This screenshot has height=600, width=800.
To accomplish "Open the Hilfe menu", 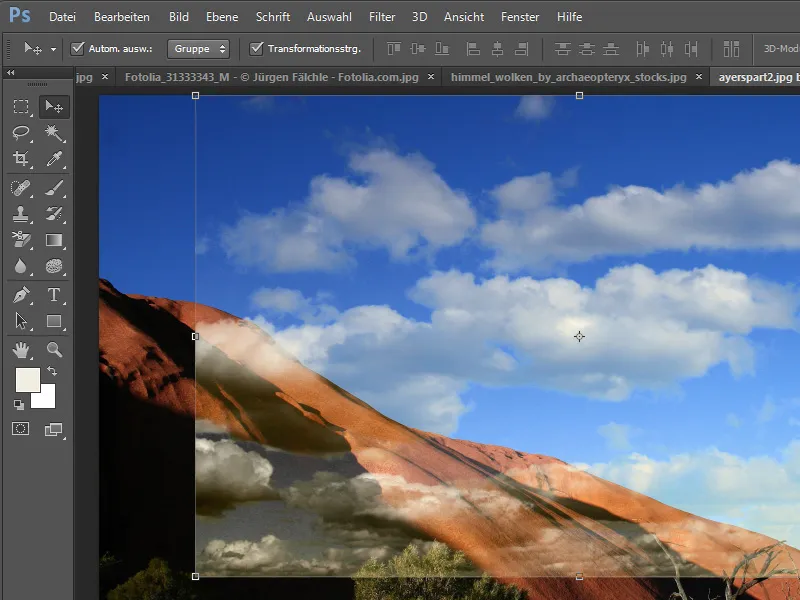I will click(569, 17).
